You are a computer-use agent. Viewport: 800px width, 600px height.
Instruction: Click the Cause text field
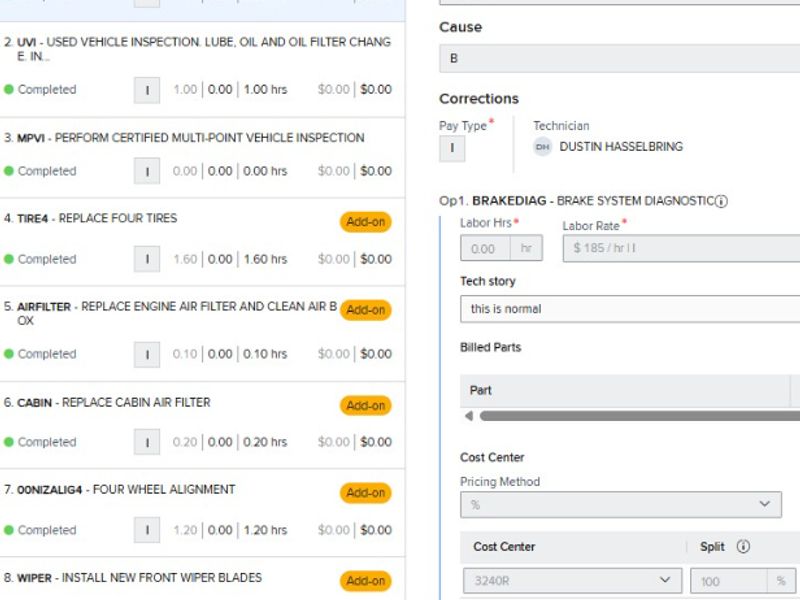(620, 59)
